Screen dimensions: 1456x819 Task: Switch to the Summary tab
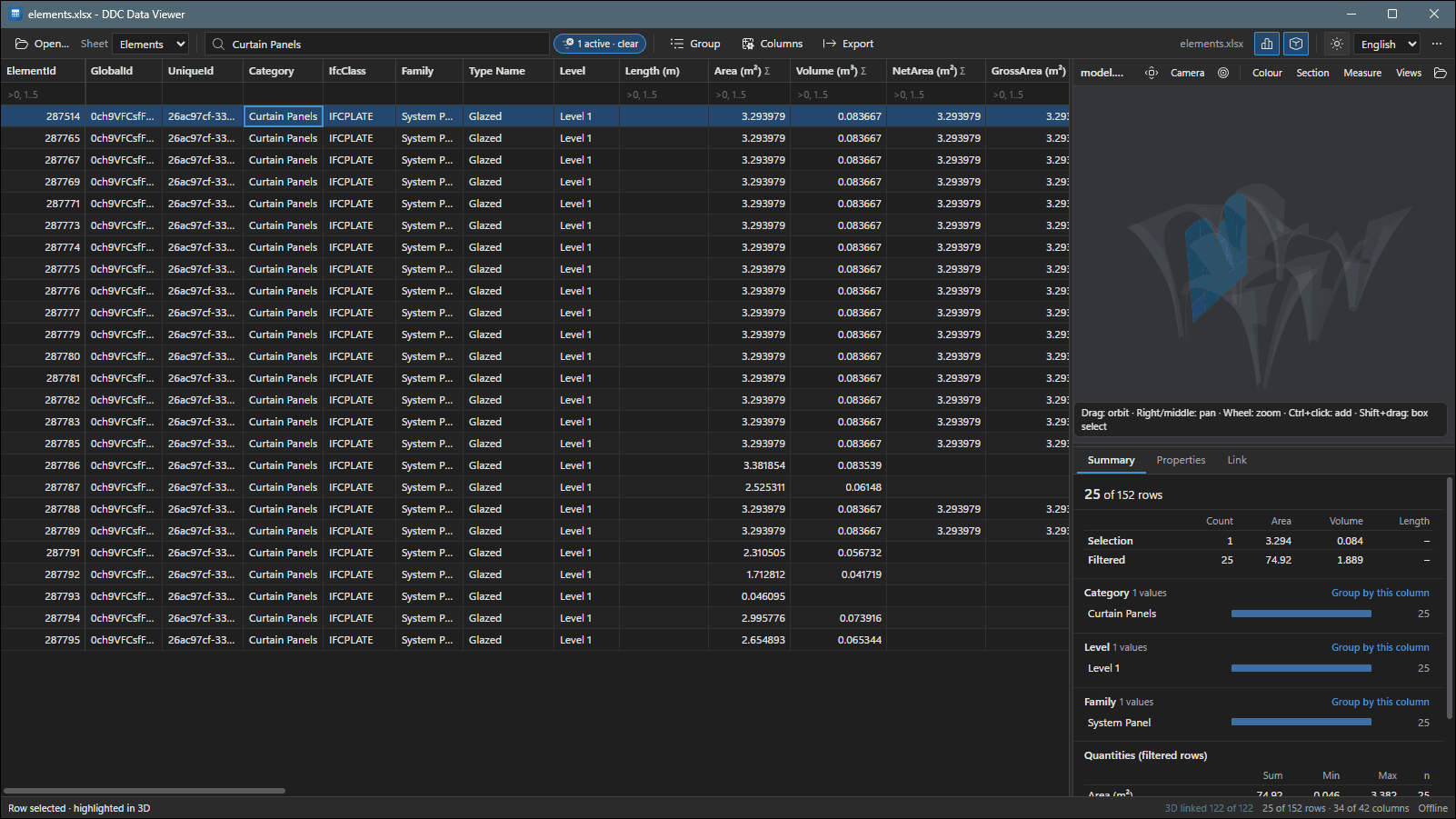pos(1111,460)
